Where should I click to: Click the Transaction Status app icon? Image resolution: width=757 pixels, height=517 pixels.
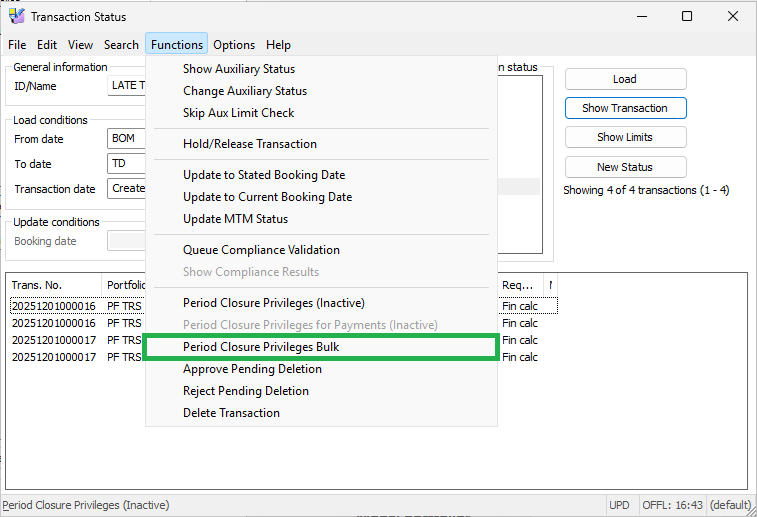pyautogui.click(x=16, y=16)
